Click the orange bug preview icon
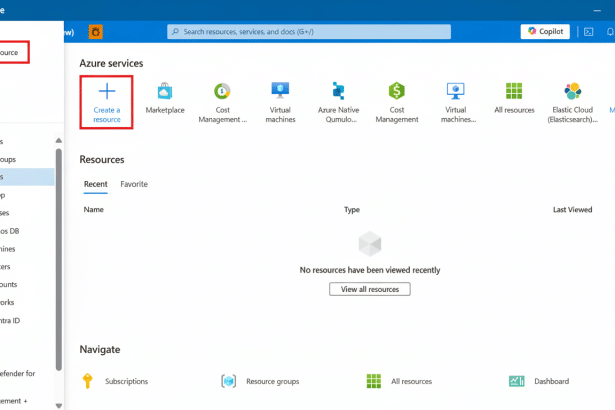 click(96, 32)
